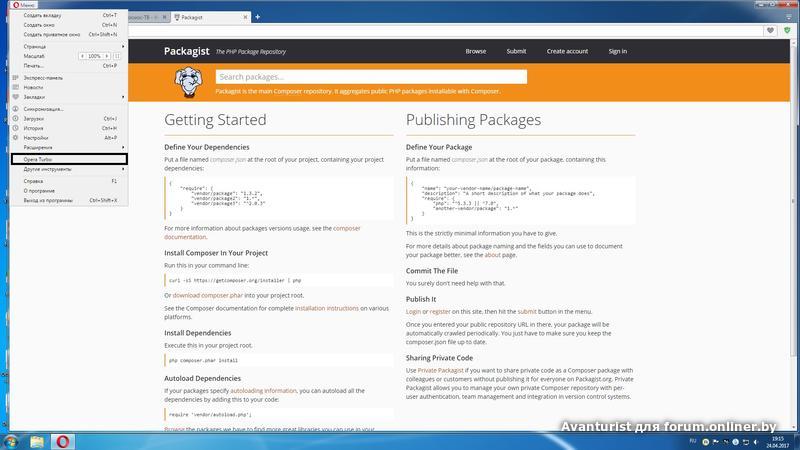This screenshot has height=450, width=800.
Task: Click the green shield ad-block icon
Action: point(787,31)
